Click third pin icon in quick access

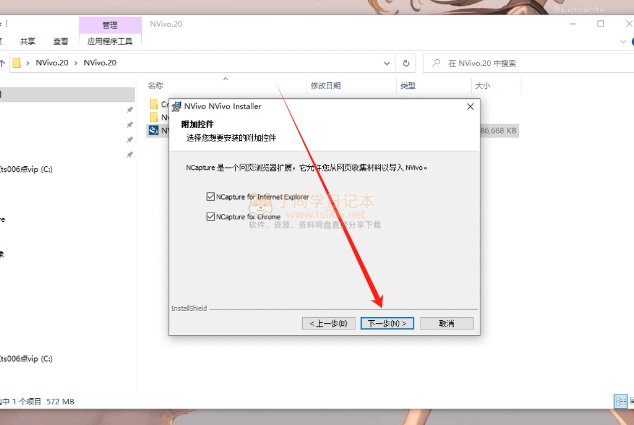pos(129,140)
